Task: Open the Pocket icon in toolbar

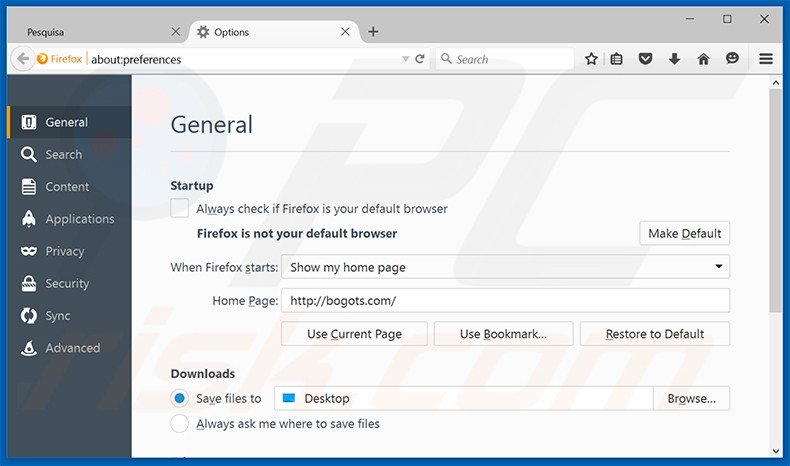Action: (645, 59)
